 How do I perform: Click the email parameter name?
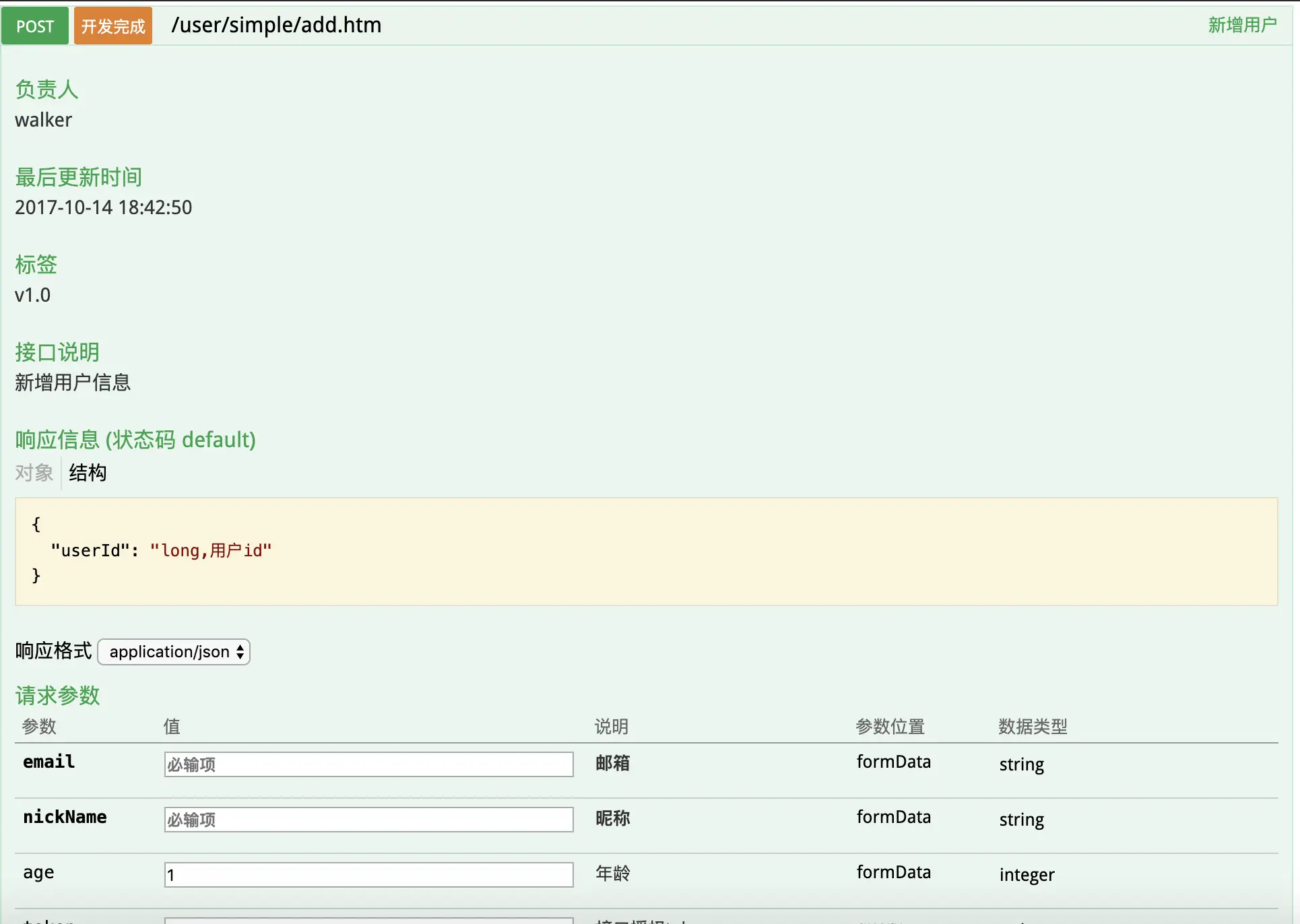pos(48,762)
